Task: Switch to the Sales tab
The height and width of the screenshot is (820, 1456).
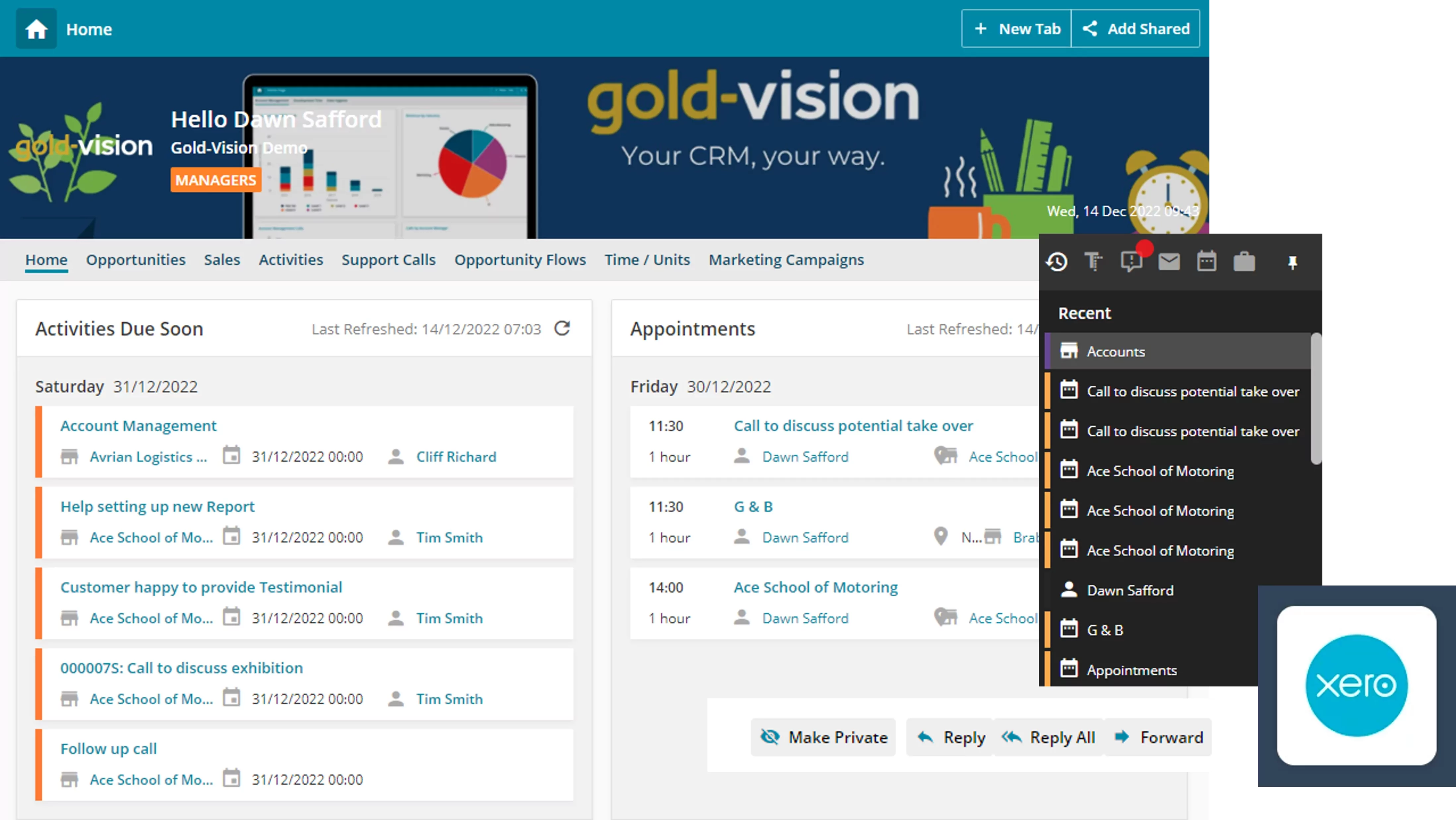Action: [x=222, y=260]
